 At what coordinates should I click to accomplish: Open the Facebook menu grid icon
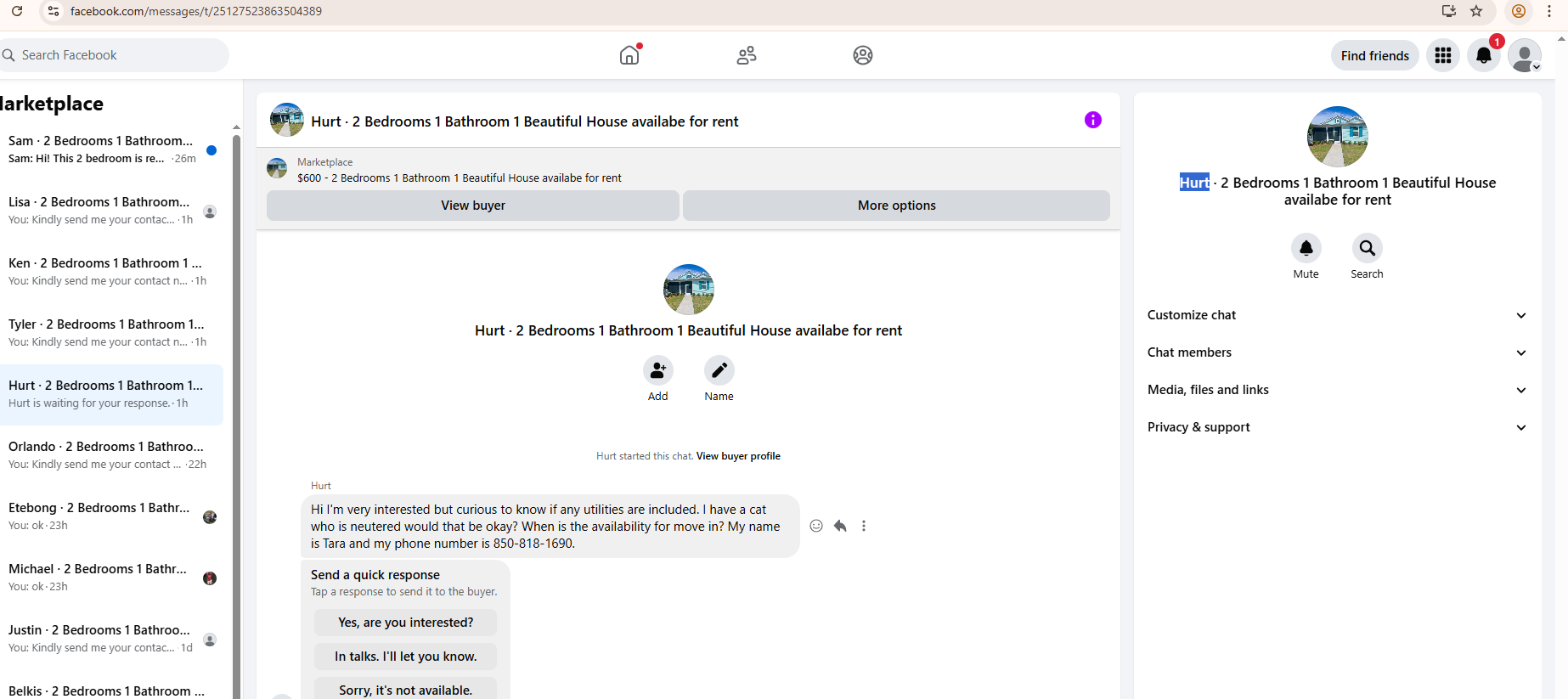pyautogui.click(x=1442, y=55)
